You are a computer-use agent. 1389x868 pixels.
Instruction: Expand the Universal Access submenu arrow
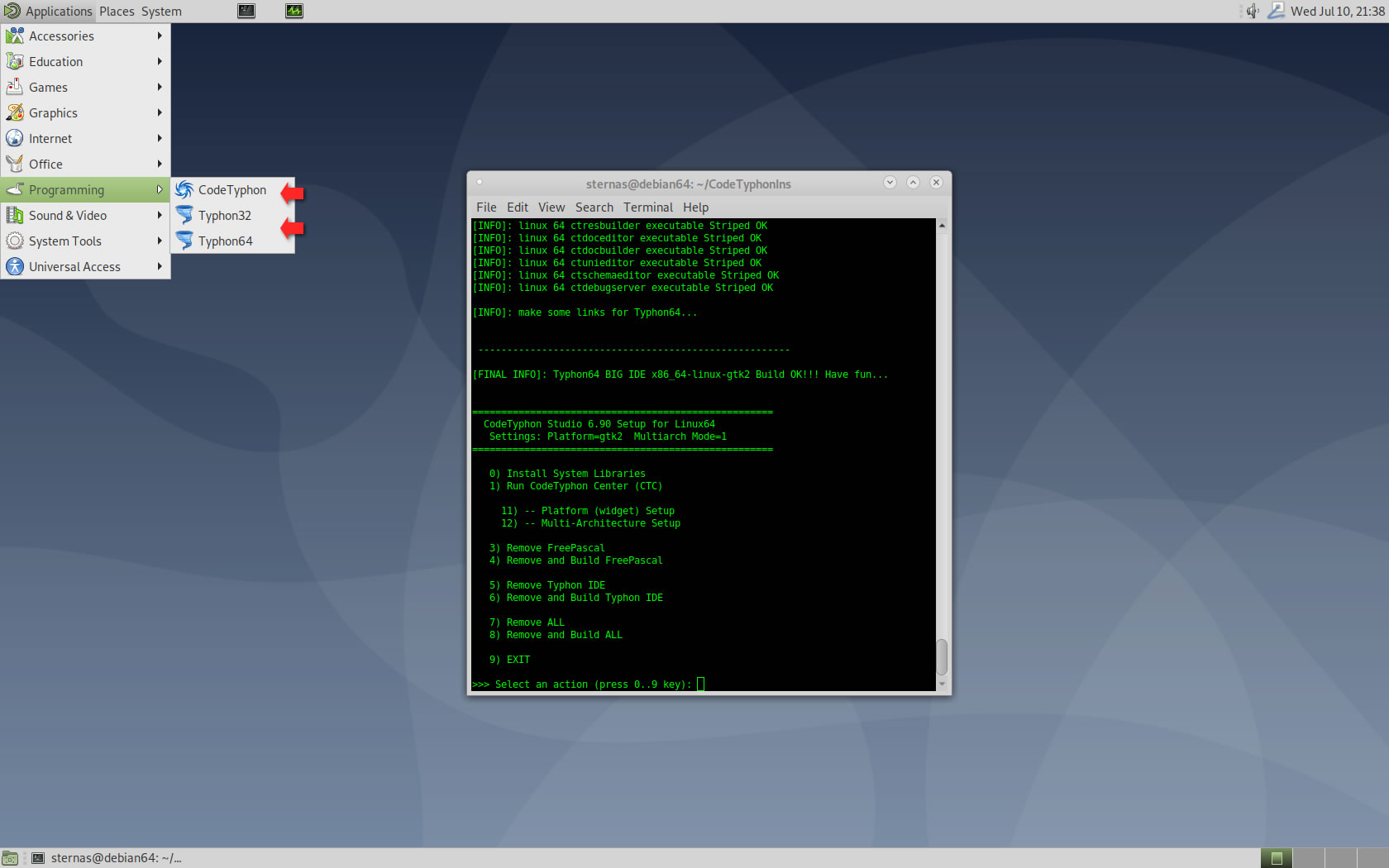(160, 266)
